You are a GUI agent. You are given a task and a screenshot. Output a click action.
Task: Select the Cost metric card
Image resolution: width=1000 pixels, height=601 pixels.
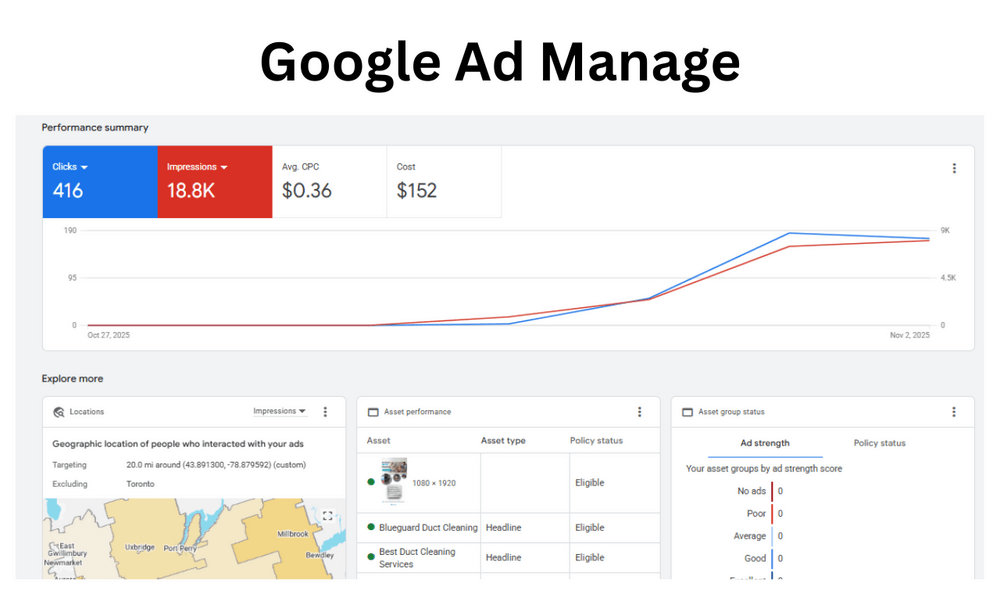[444, 182]
